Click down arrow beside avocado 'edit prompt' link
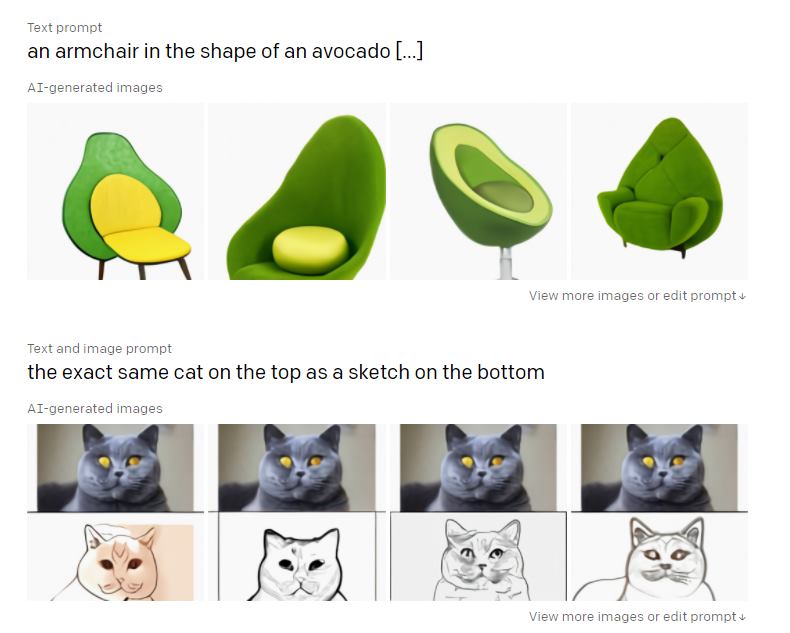Screen dimensions: 790x633 pyautogui.click(x=742, y=297)
